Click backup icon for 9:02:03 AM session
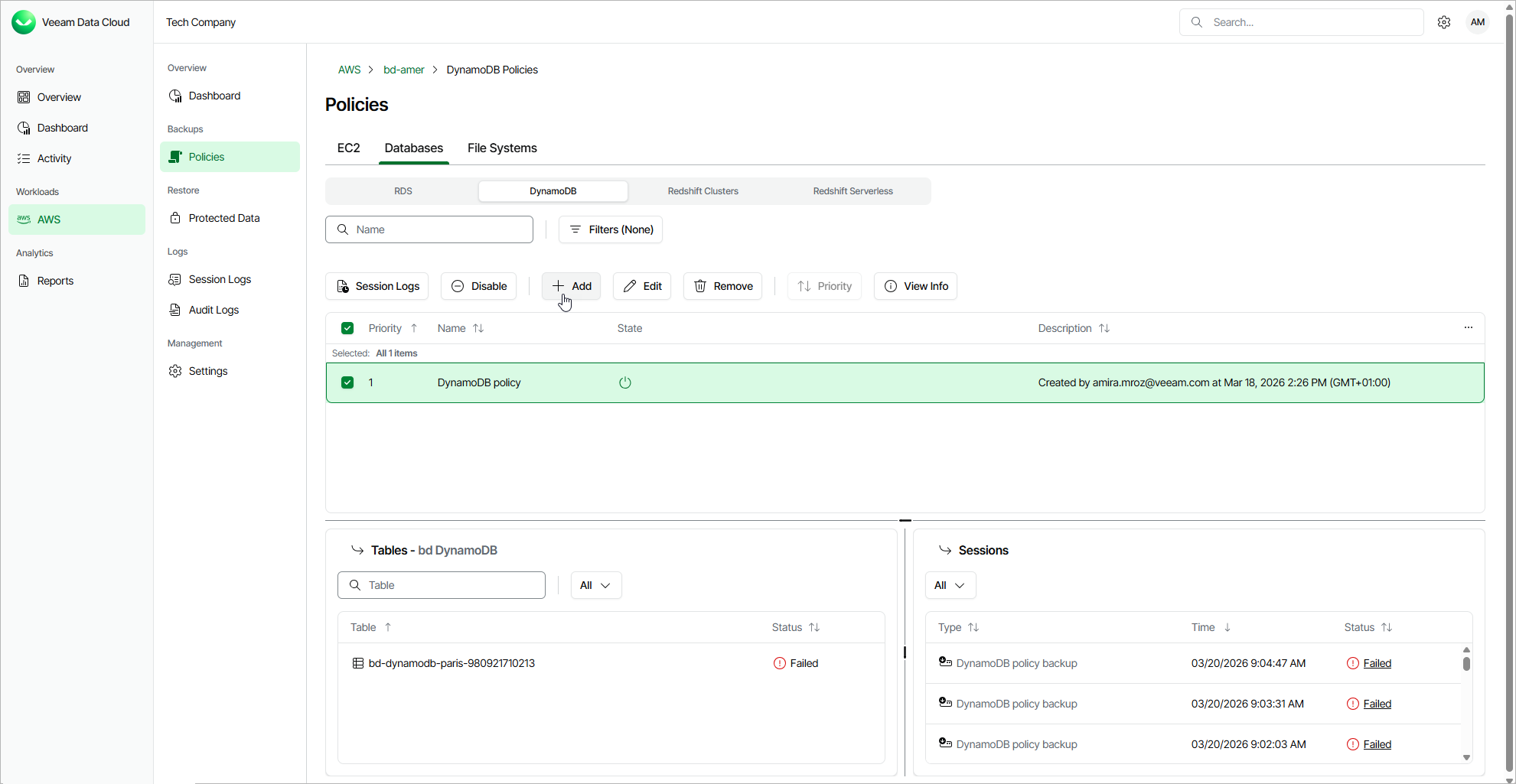Viewport: 1516px width, 784px height. pos(945,743)
